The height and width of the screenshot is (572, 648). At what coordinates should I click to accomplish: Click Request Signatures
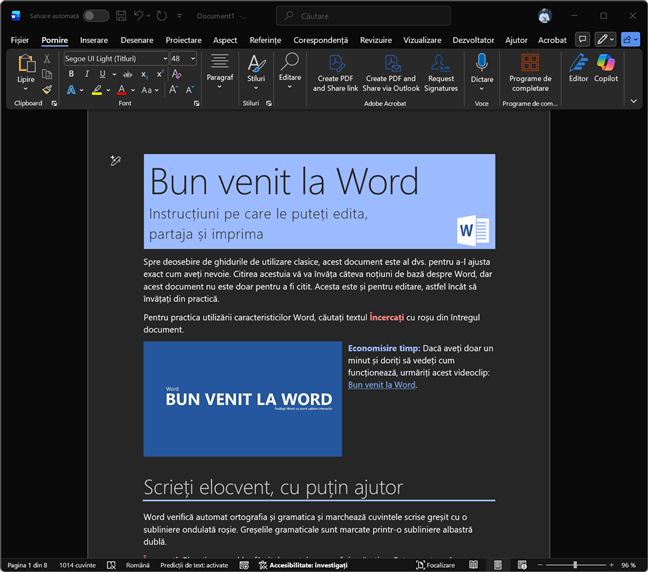point(441,73)
